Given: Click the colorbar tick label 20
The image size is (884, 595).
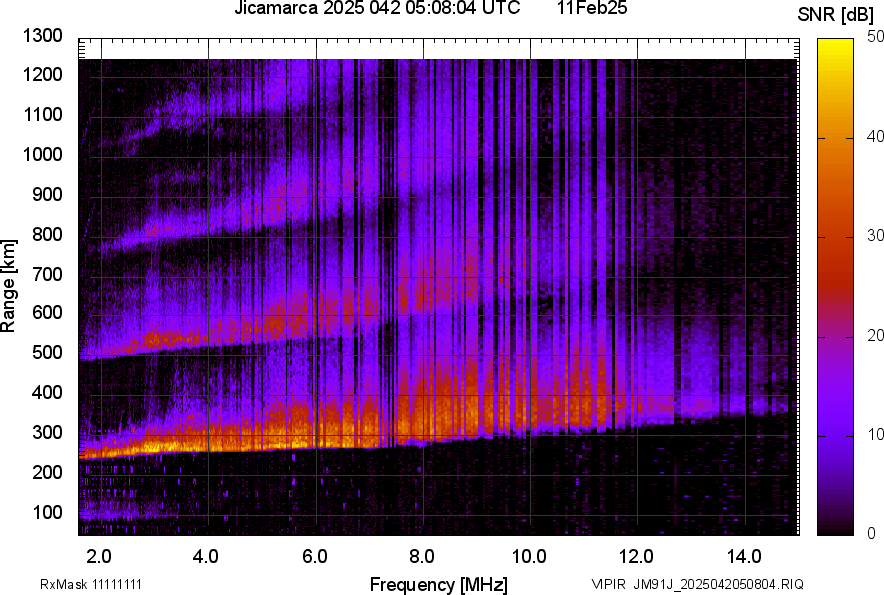Looking at the screenshot, I should (875, 335).
